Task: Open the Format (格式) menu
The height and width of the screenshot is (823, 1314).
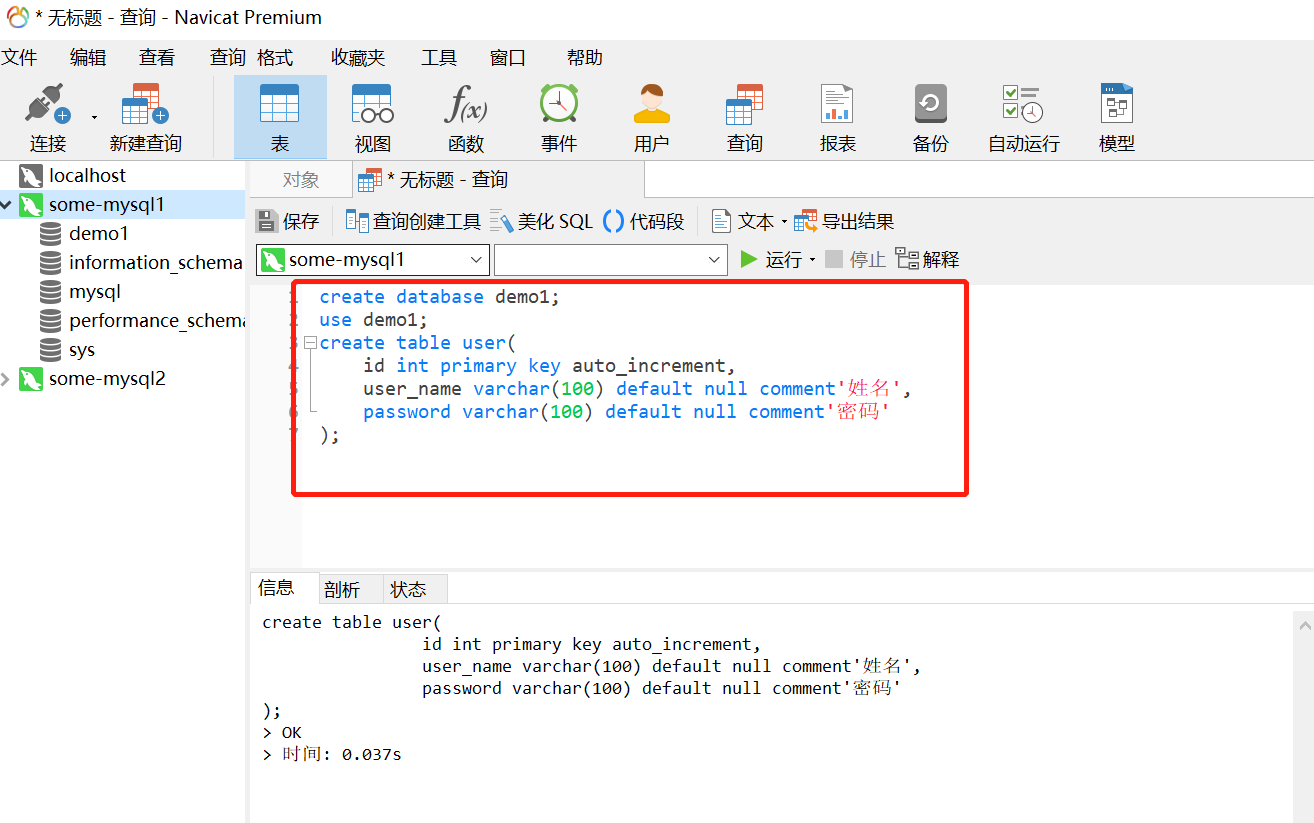Action: 275,58
